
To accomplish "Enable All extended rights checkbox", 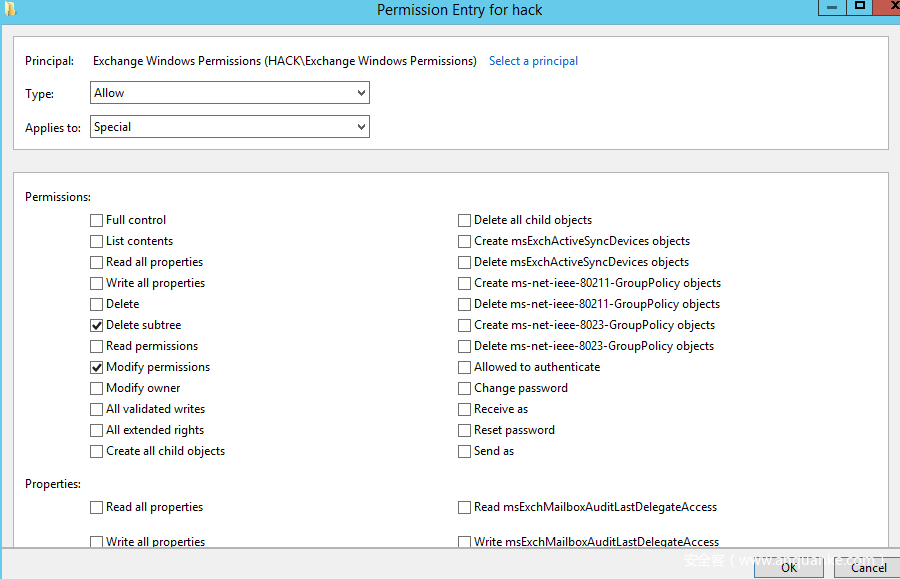I will pyautogui.click(x=97, y=430).
